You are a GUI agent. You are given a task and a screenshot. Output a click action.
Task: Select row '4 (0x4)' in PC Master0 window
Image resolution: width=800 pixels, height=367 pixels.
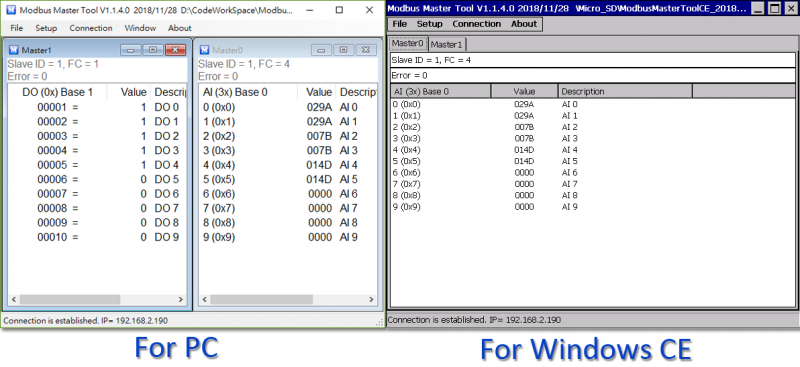[288, 165]
